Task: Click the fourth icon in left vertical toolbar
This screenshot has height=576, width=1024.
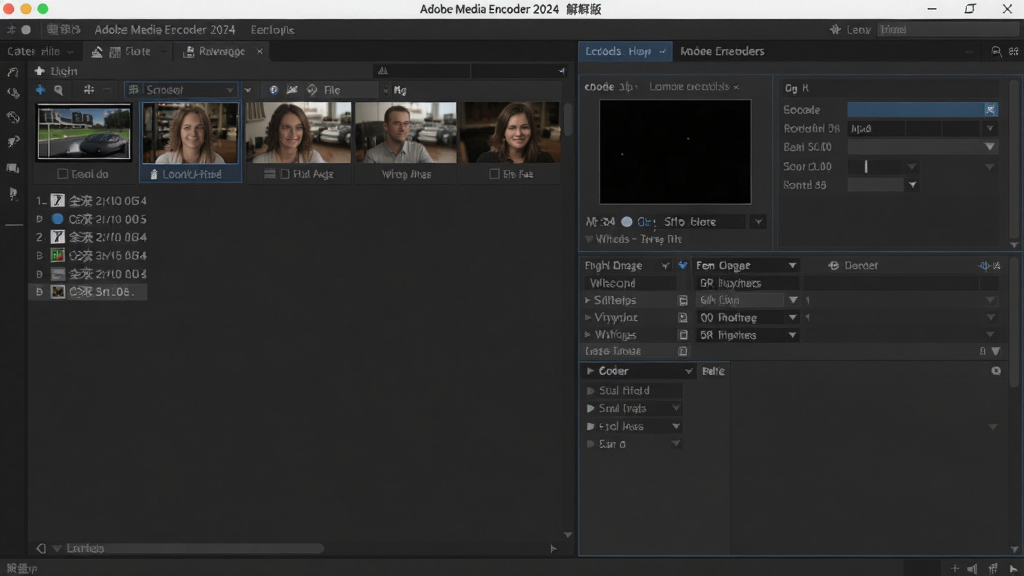Action: [12, 142]
